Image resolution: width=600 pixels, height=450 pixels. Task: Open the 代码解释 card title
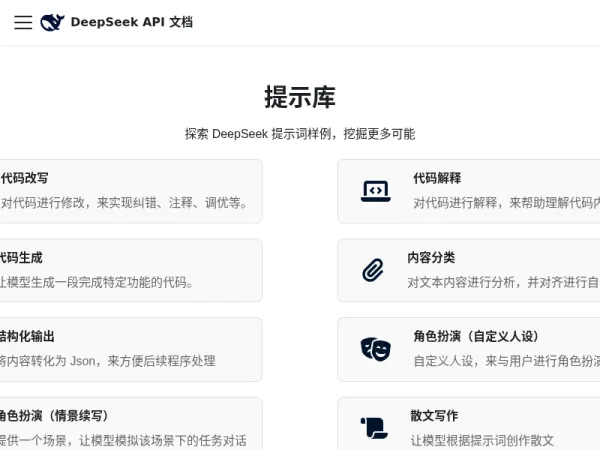coord(437,178)
